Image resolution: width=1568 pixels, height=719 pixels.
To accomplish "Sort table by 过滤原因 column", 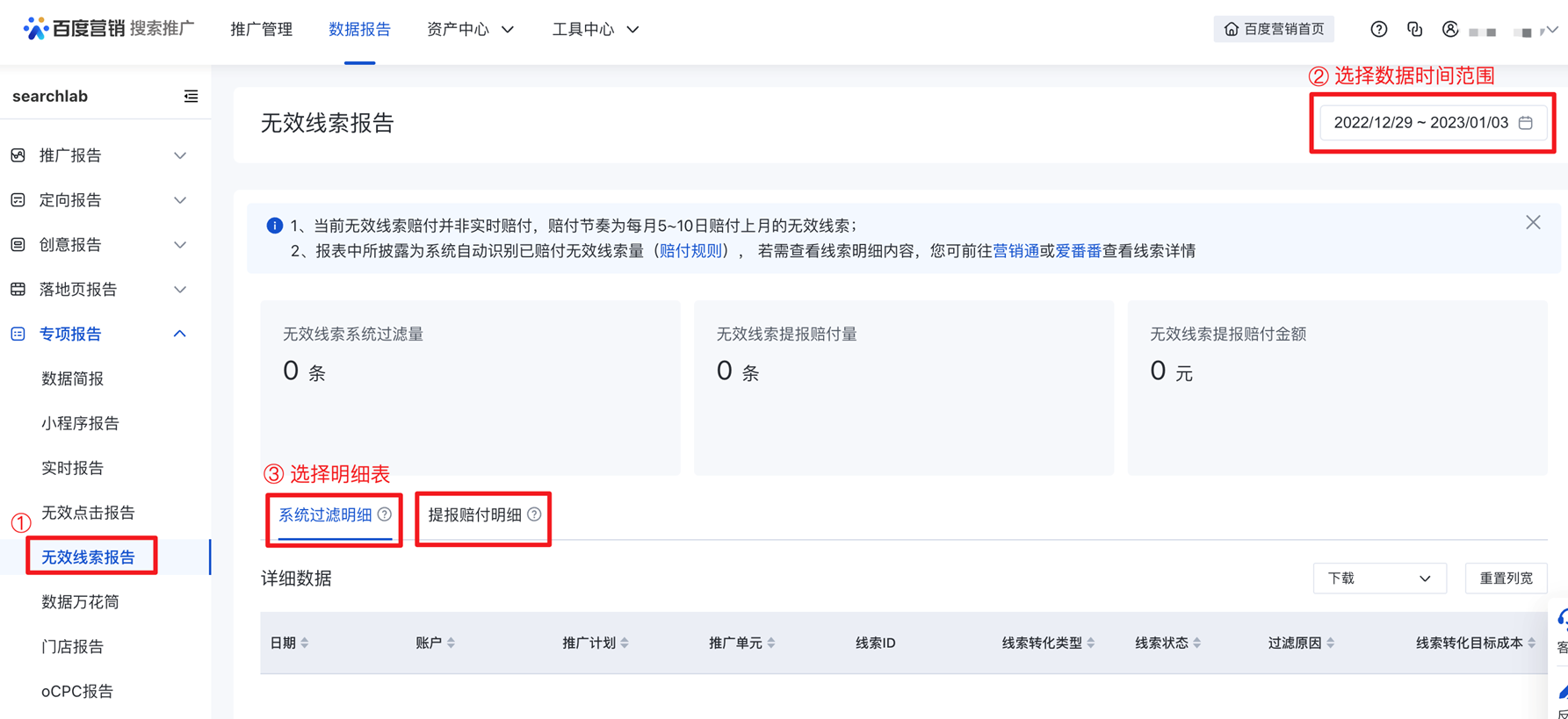I will tap(1330, 644).
